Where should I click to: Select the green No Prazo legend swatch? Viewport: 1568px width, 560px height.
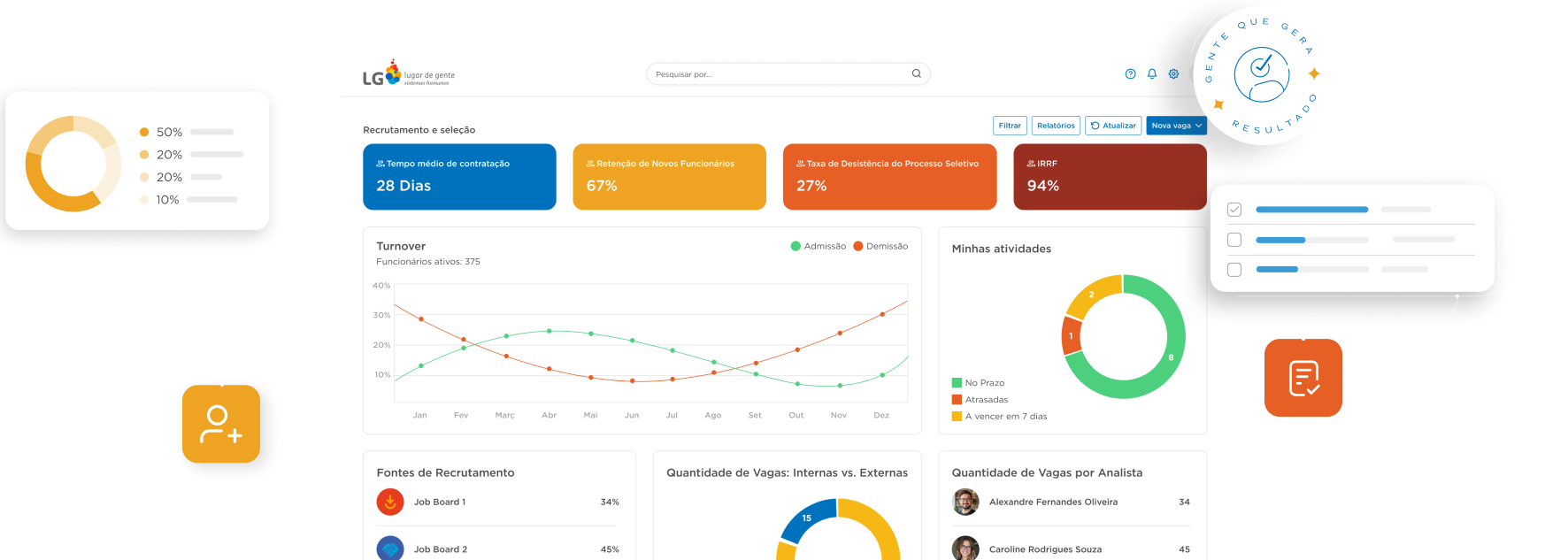[957, 383]
